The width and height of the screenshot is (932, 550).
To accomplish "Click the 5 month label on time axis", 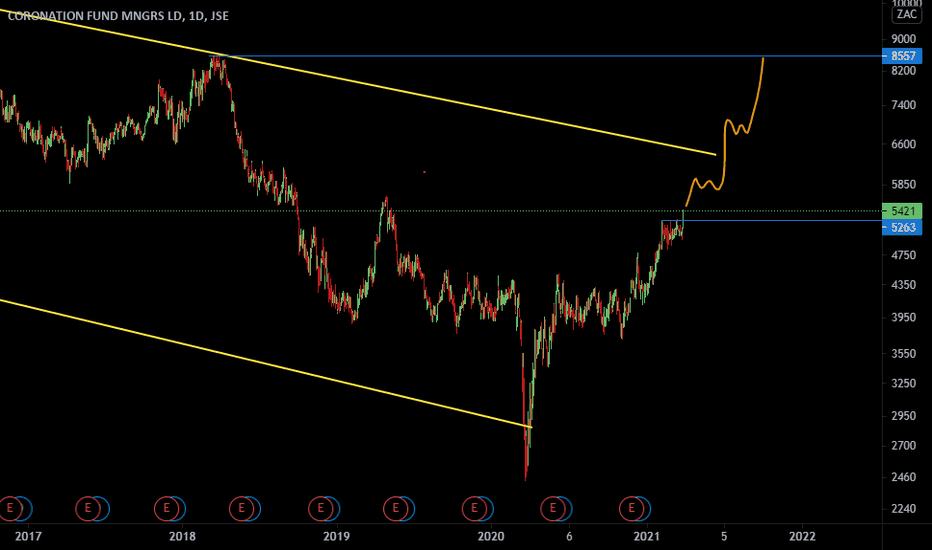I will 724,536.
